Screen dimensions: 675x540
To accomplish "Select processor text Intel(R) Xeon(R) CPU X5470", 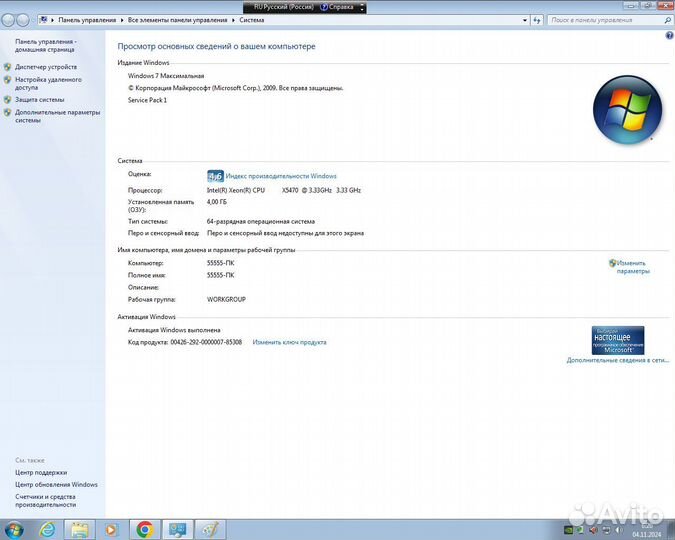I will tap(252, 190).
